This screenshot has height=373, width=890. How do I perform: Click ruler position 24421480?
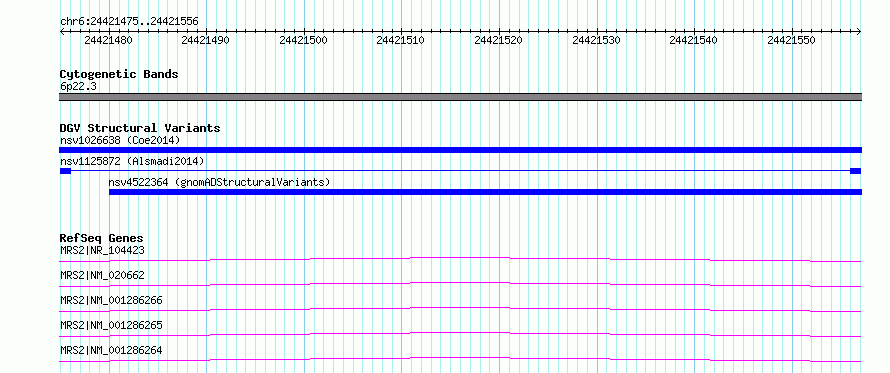pos(109,40)
